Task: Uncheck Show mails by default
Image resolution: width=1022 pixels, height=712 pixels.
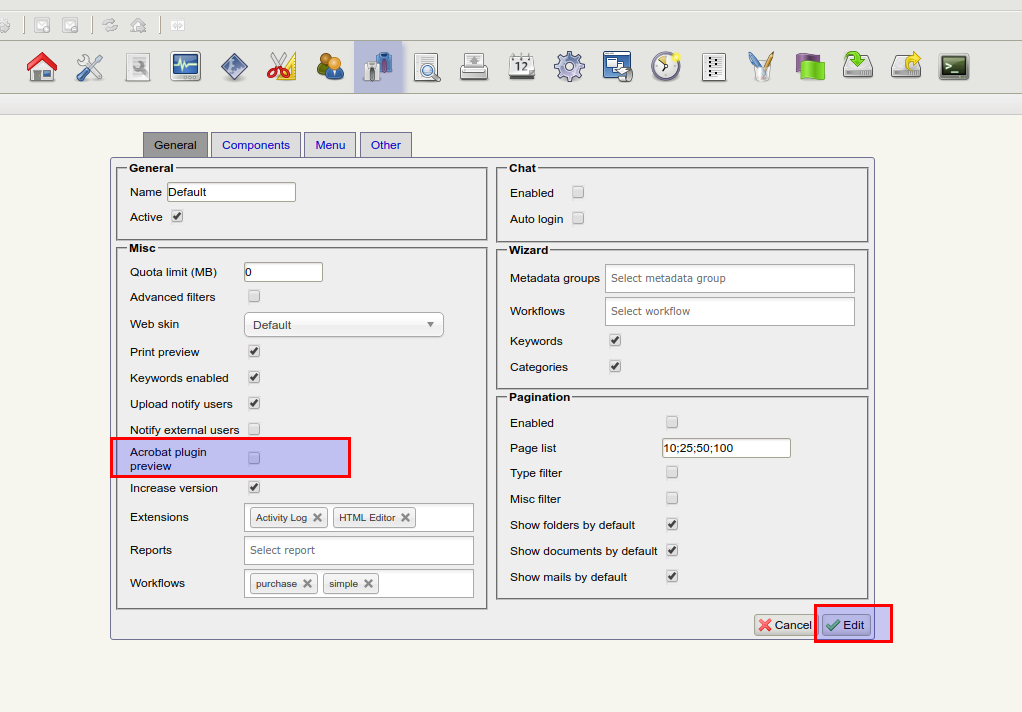Action: [x=672, y=576]
